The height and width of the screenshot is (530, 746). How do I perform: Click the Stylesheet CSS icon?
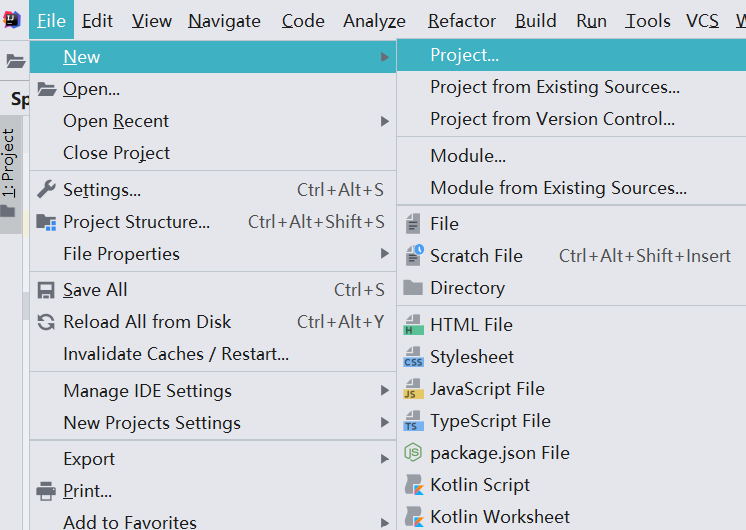click(x=413, y=357)
